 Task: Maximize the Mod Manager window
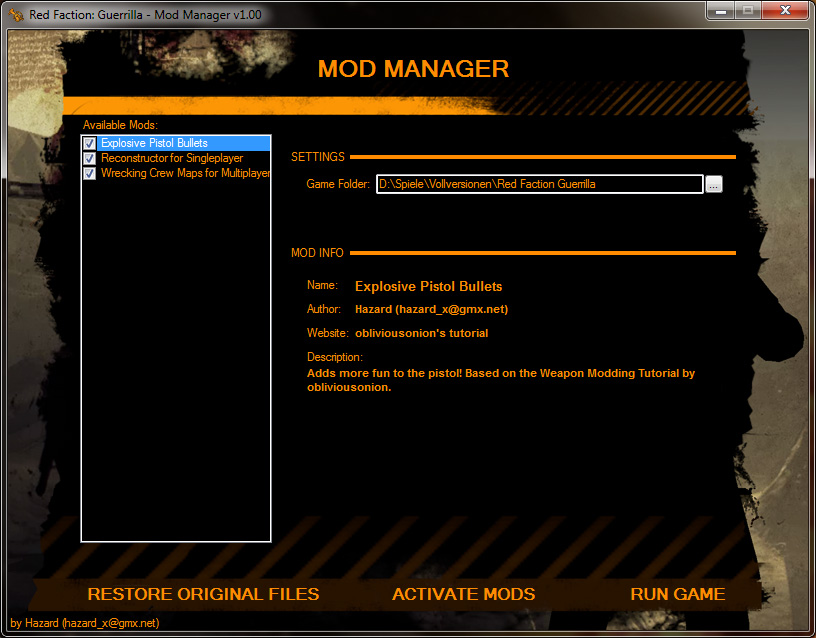(747, 11)
